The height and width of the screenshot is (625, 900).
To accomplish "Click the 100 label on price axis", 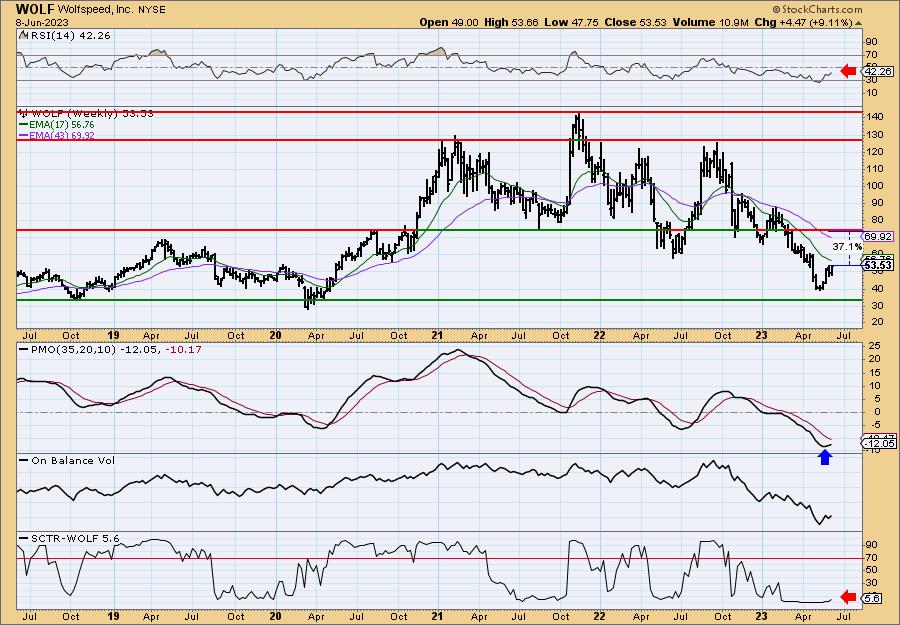I will click(x=874, y=186).
